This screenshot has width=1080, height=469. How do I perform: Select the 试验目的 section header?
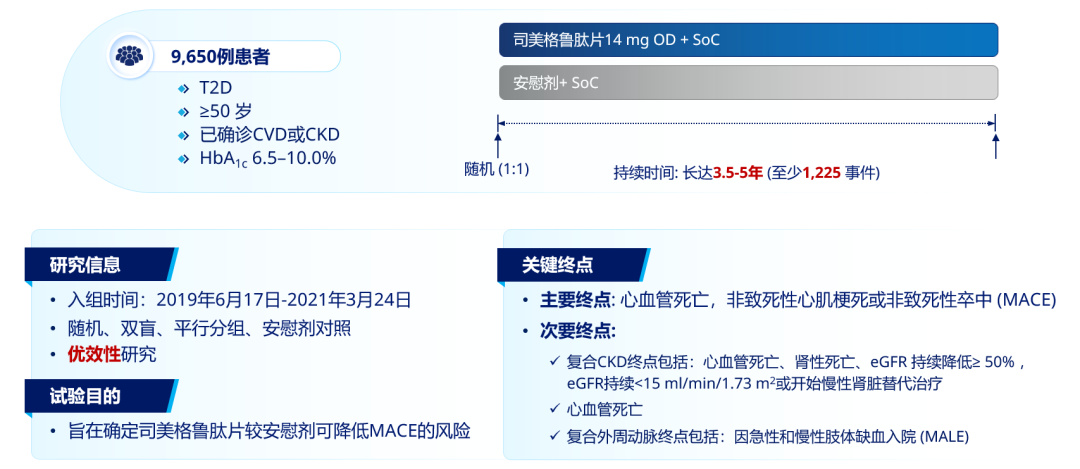pos(86,396)
